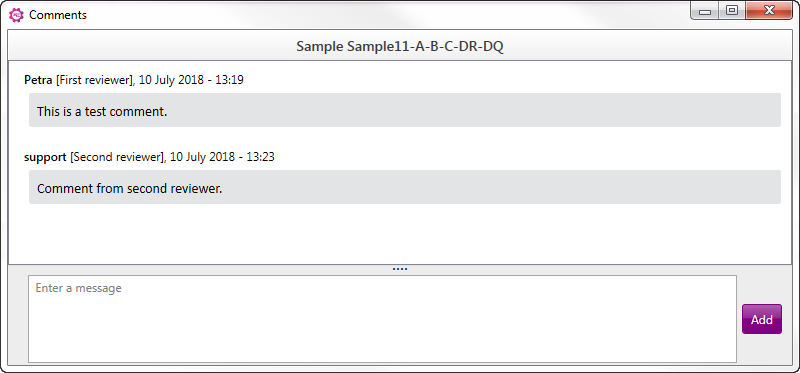Select the 'This is a test comment.' bubble
Viewport: 800px width, 373px height.
(405, 110)
